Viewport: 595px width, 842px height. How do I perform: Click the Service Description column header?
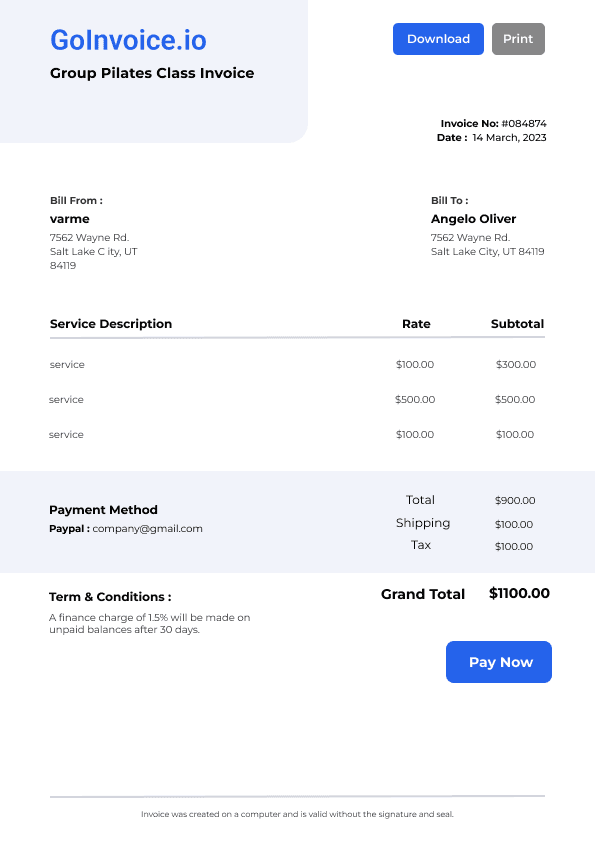click(111, 324)
